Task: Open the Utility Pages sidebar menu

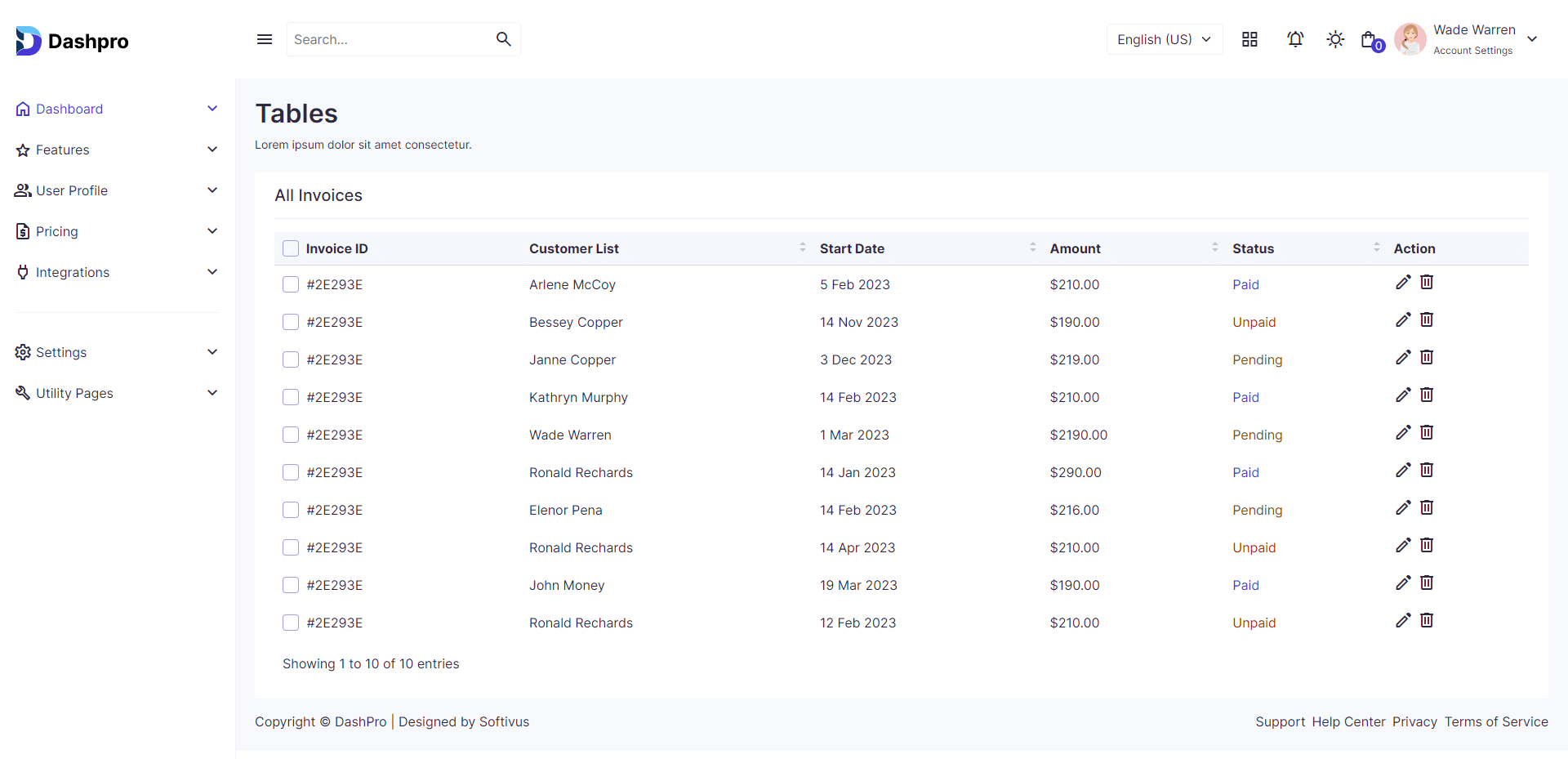Action: (x=117, y=393)
